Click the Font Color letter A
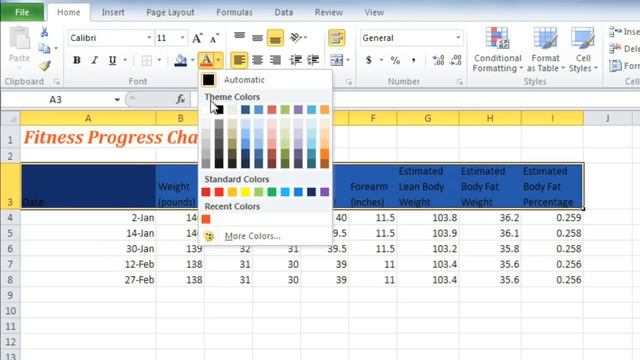This screenshot has width=640, height=360. click(207, 60)
